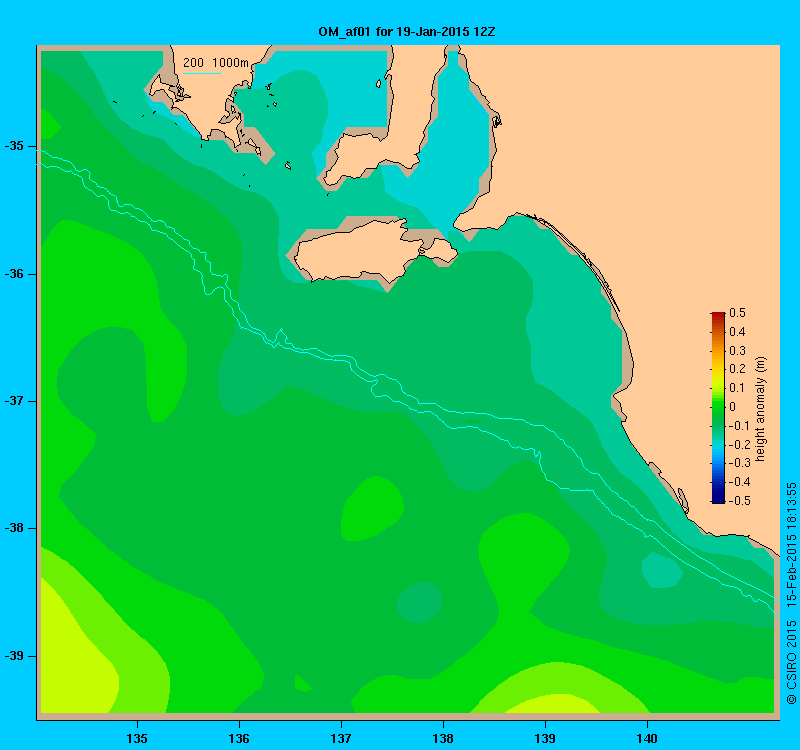The height and width of the screenshot is (750, 800).
Task: Click the colorbar value -0.2
Action: pyautogui.click(x=739, y=444)
